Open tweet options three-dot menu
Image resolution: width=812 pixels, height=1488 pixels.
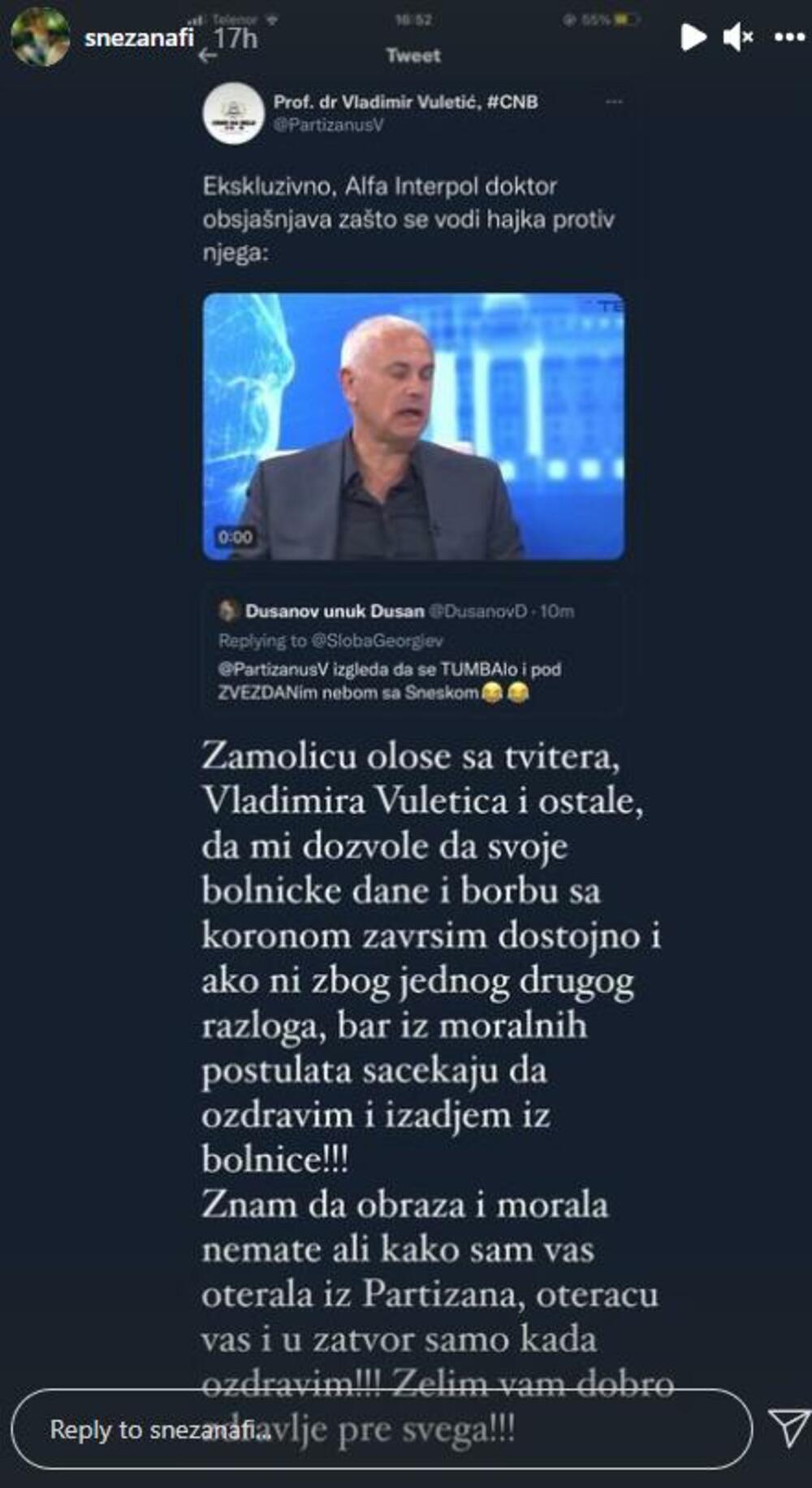click(x=614, y=102)
